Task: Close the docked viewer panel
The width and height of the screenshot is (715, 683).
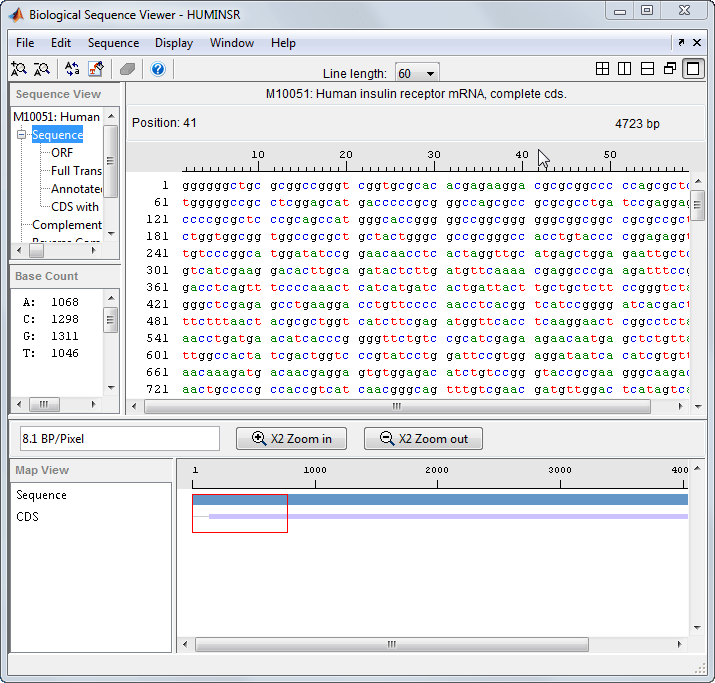Action: pos(697,42)
